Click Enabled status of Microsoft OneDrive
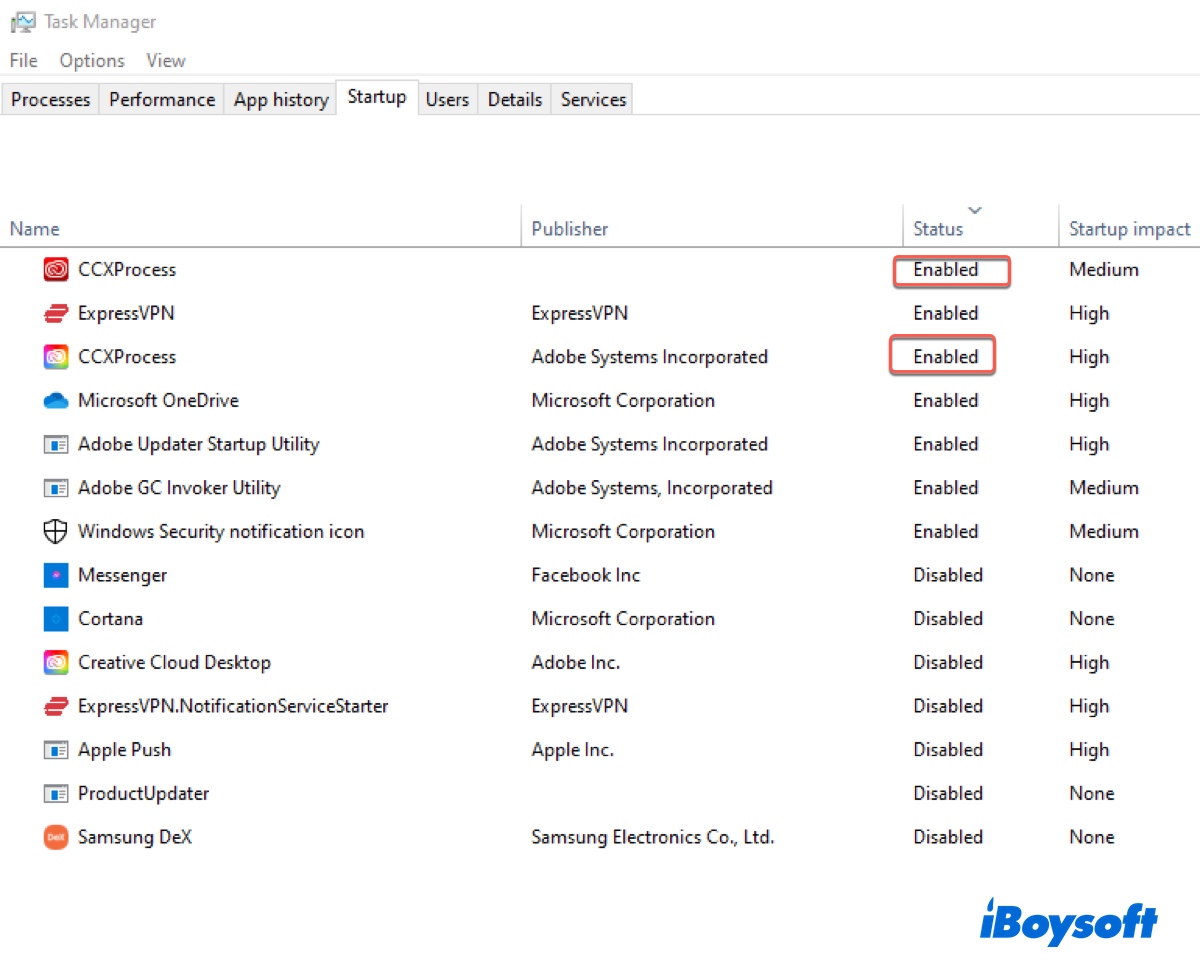This screenshot has width=1200, height=976. (945, 400)
